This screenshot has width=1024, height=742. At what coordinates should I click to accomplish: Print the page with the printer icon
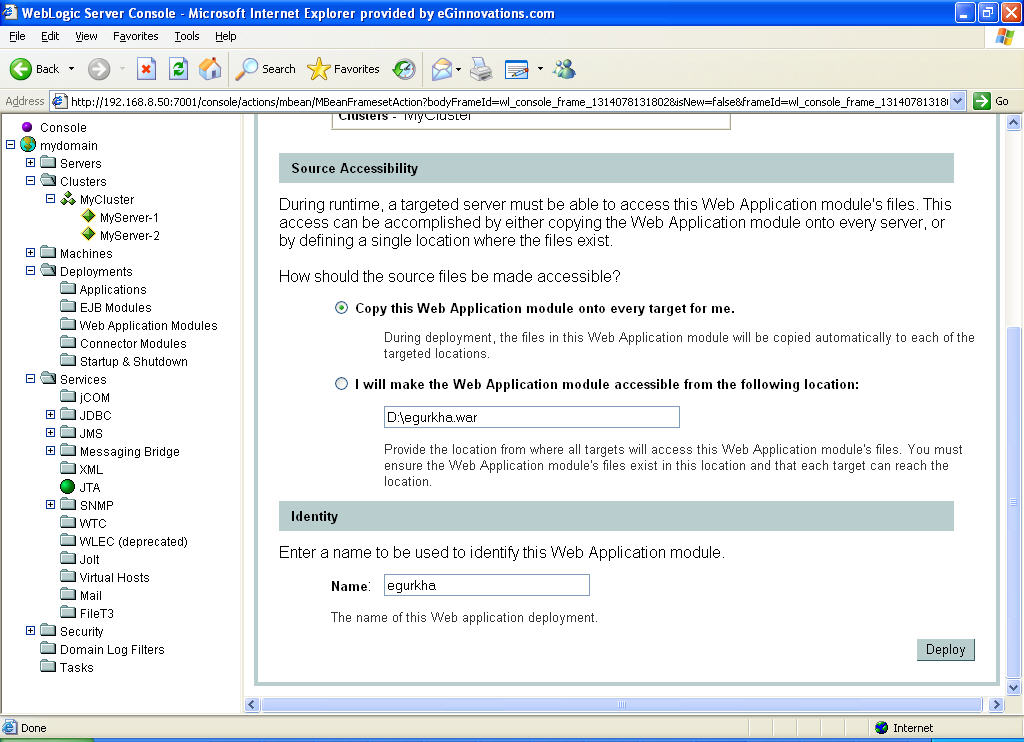tap(481, 69)
